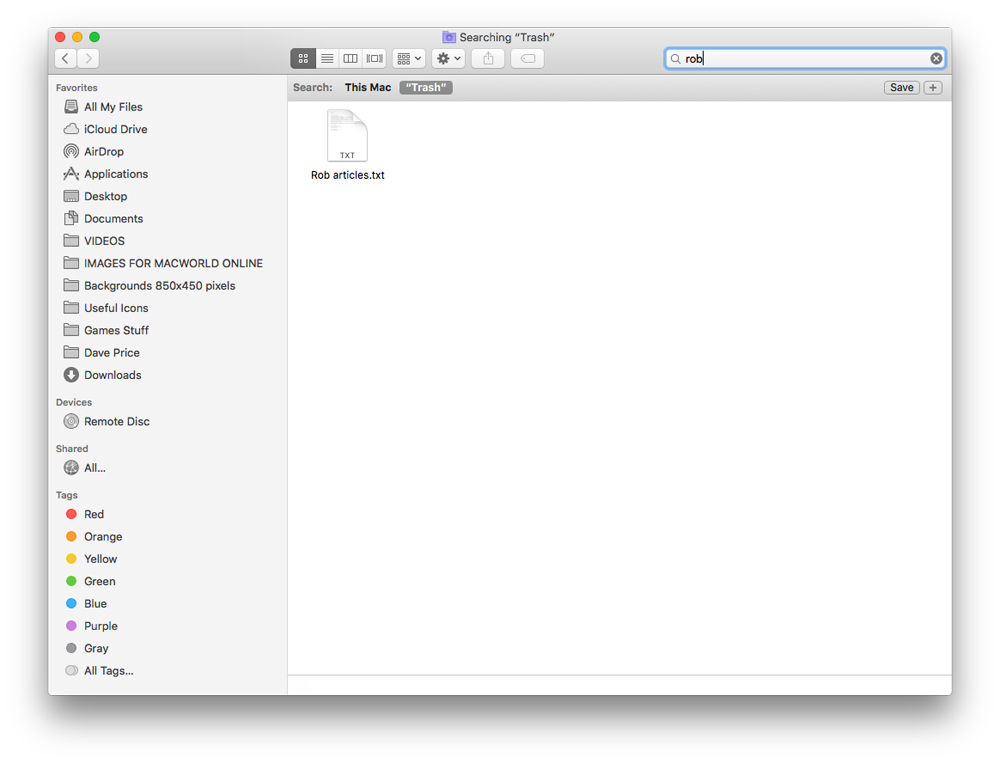The image size is (1000, 764).
Task: Clear the search text with X button
Action: point(936,59)
